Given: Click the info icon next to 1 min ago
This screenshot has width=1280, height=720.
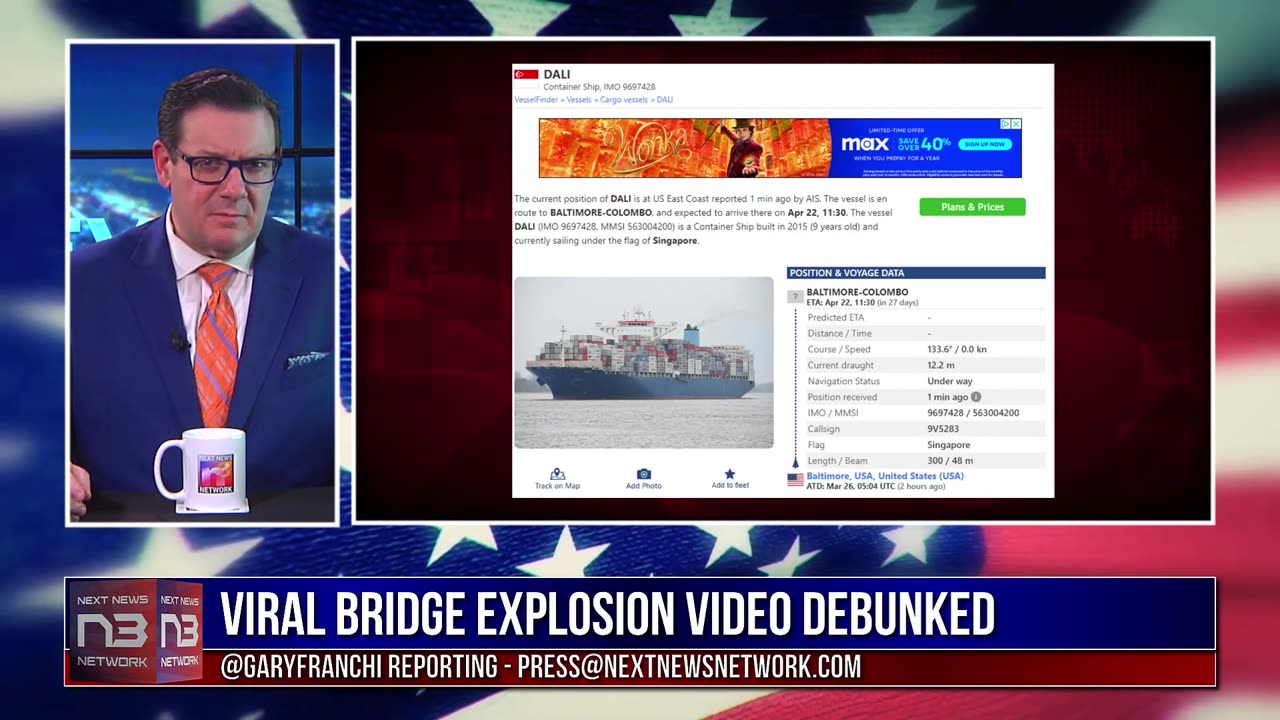Looking at the screenshot, I should coord(976,397).
